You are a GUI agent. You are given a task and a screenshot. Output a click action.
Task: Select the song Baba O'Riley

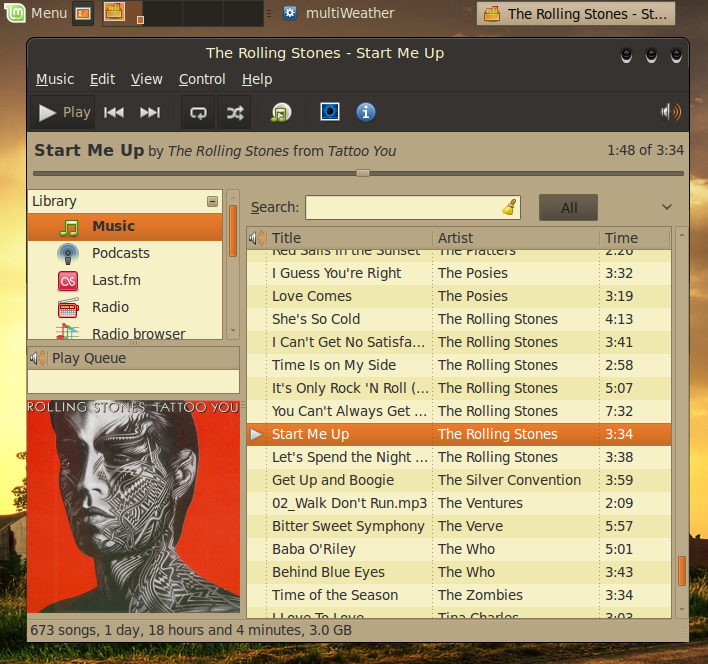pyautogui.click(x=459, y=549)
